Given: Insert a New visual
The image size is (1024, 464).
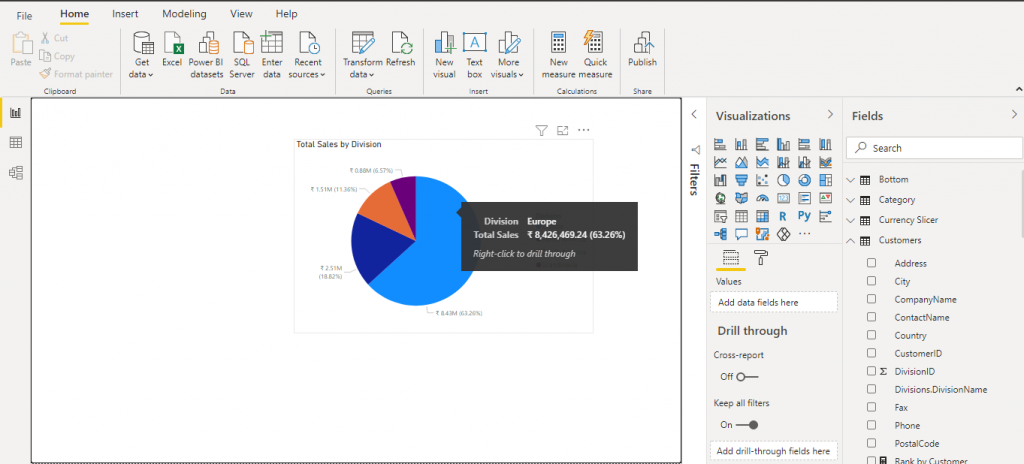Looking at the screenshot, I should pos(444,55).
